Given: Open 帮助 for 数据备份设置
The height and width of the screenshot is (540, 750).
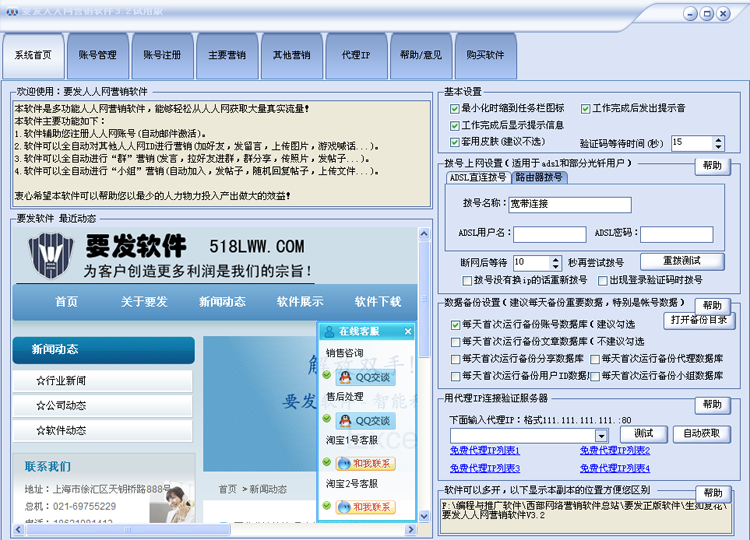Looking at the screenshot, I should (x=712, y=306).
